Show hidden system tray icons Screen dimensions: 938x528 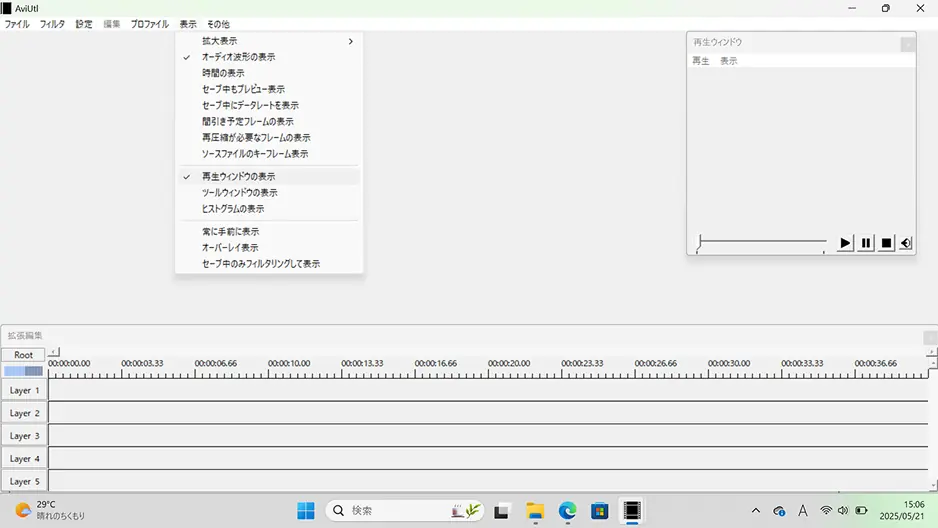click(x=756, y=511)
